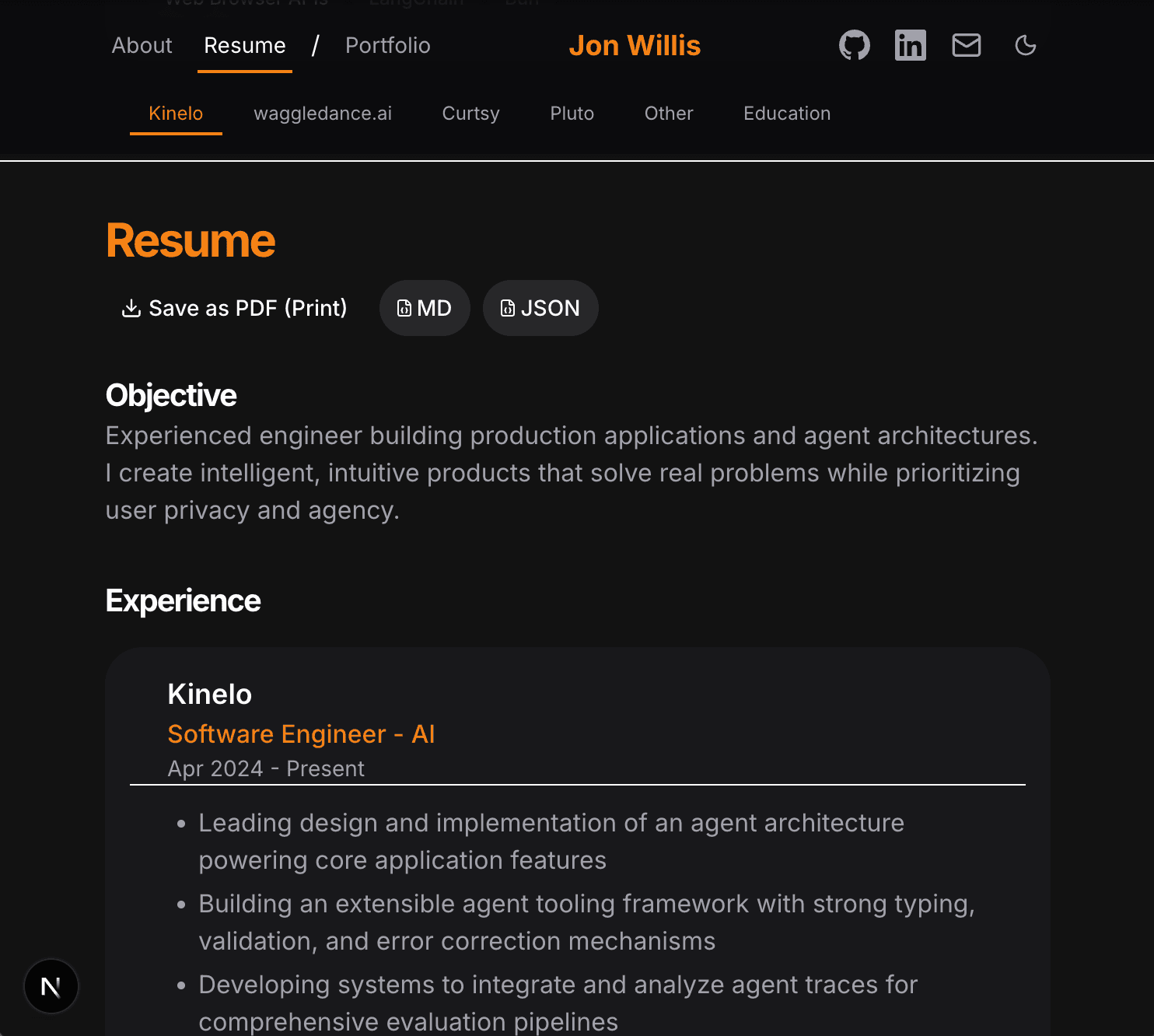The width and height of the screenshot is (1154, 1036).
Task: Select the Pluto experience tab
Action: point(572,114)
